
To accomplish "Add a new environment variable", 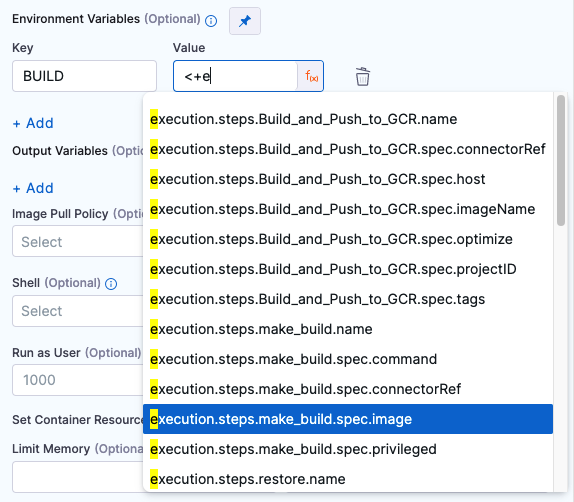I will click(33, 123).
